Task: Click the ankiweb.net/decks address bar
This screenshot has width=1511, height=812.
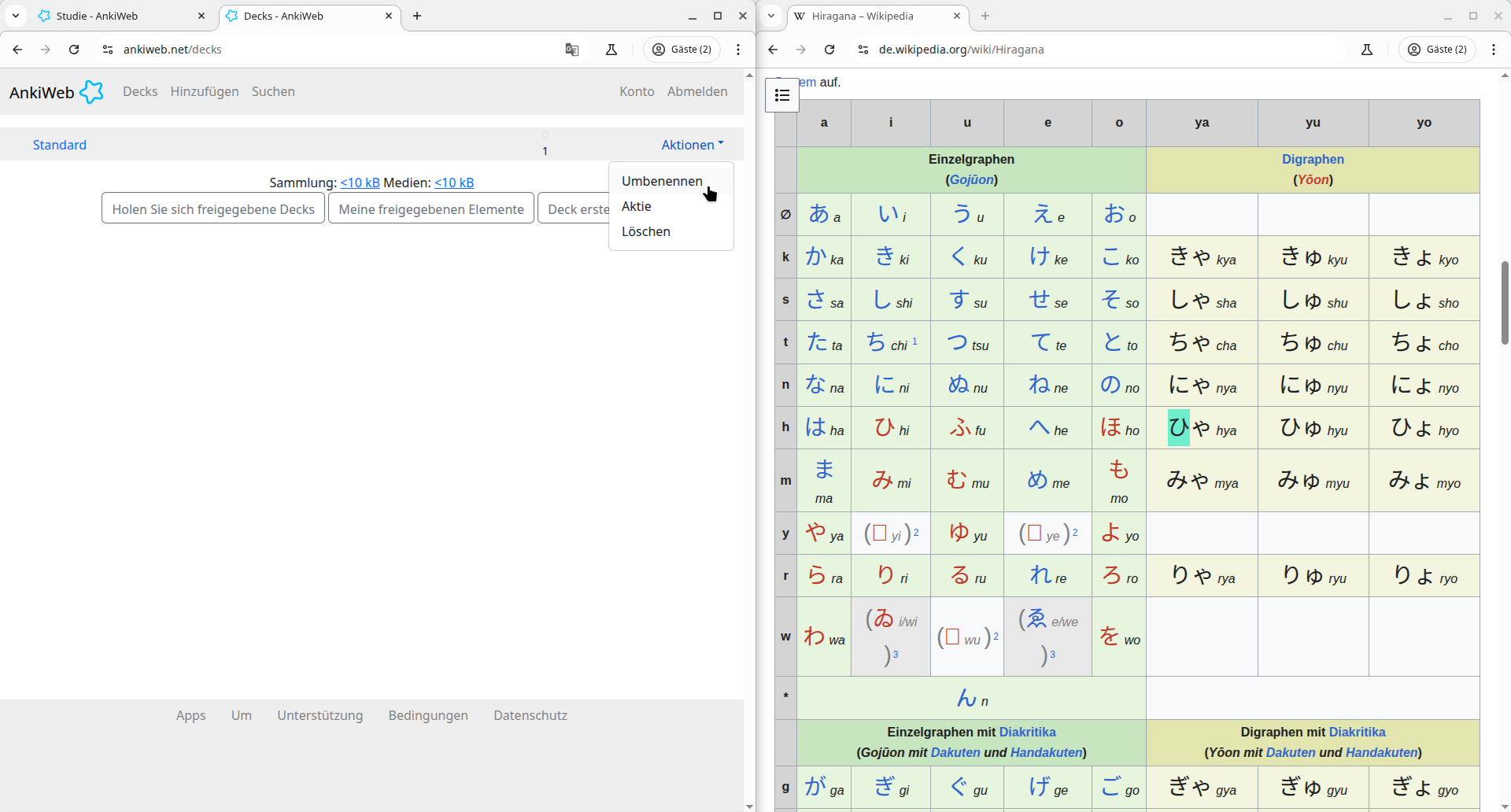Action: coord(172,50)
